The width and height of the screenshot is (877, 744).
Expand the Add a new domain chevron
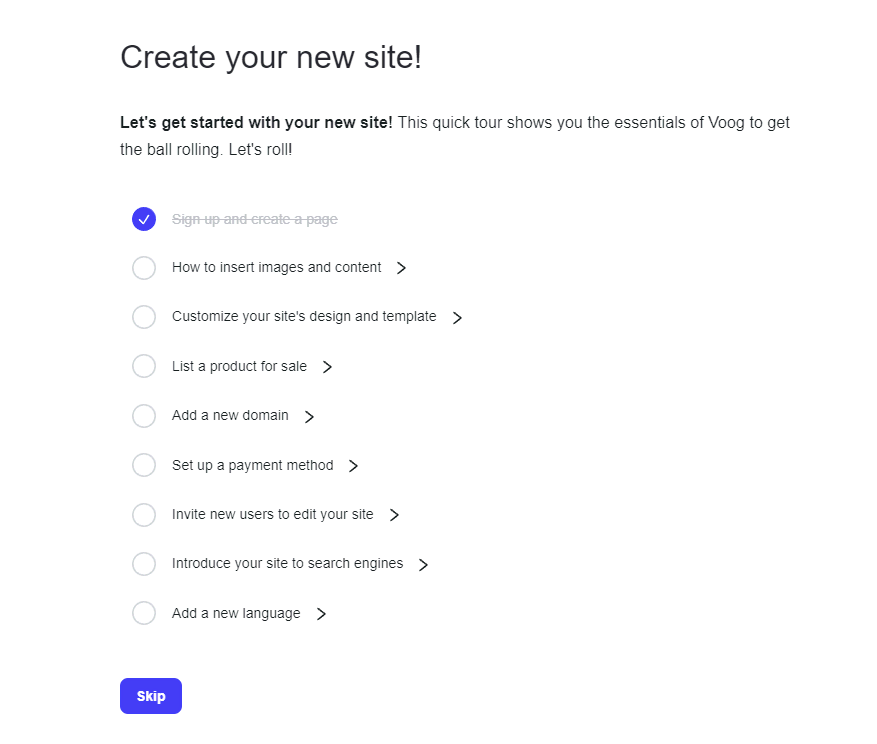(x=309, y=417)
